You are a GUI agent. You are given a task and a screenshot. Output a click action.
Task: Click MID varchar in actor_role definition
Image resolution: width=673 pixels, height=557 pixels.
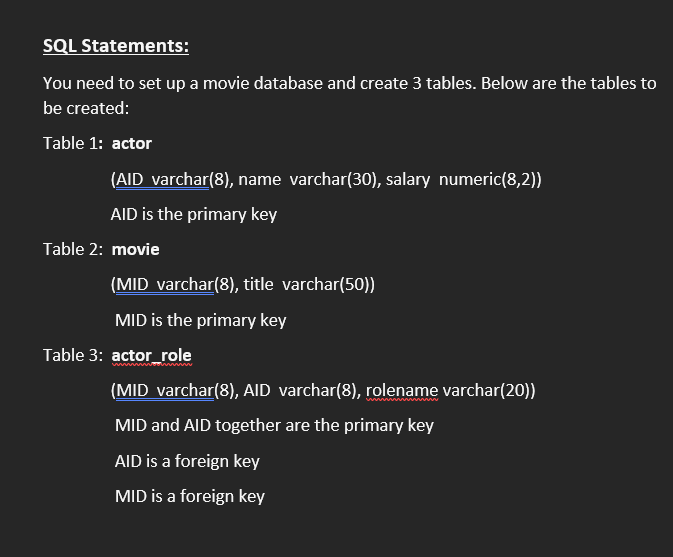[x=165, y=391]
